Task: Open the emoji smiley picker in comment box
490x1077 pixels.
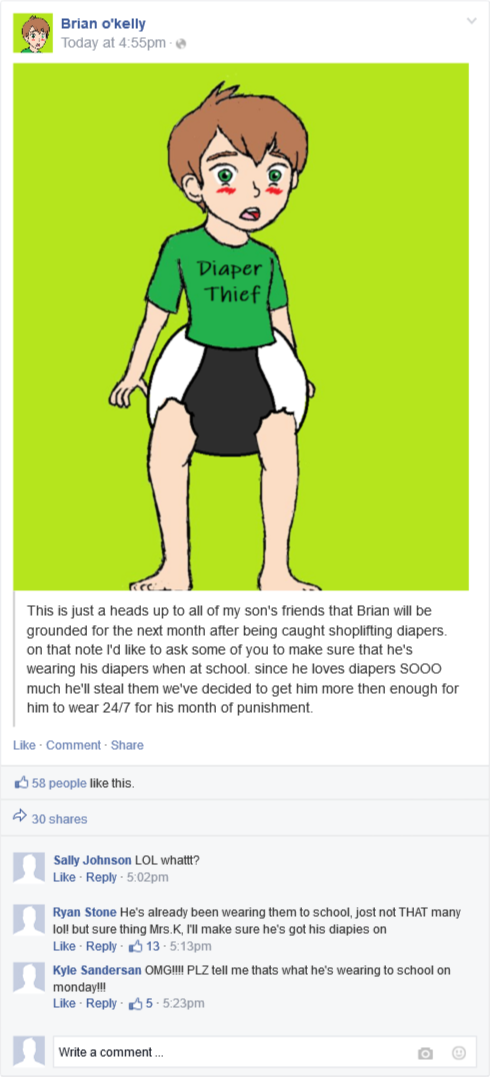Action: pos(459,1052)
